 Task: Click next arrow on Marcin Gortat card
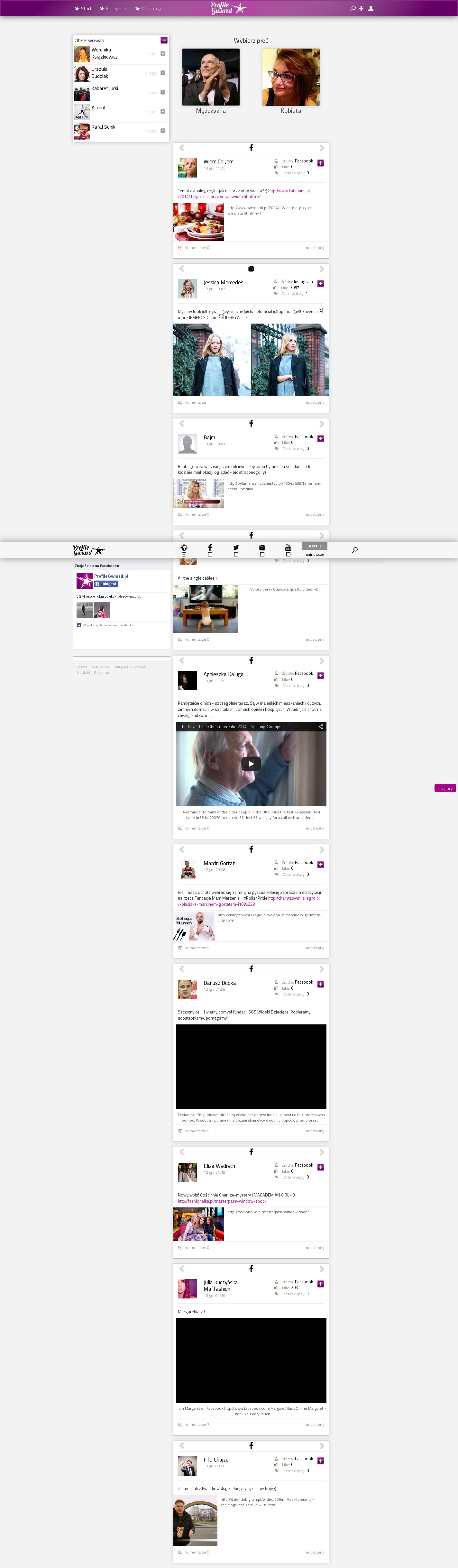[x=322, y=849]
